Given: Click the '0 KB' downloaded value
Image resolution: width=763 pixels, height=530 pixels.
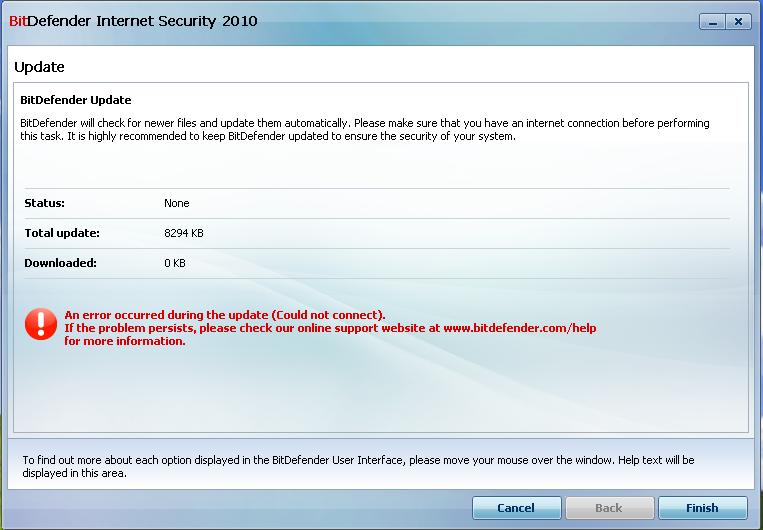Looking at the screenshot, I should point(175,263).
